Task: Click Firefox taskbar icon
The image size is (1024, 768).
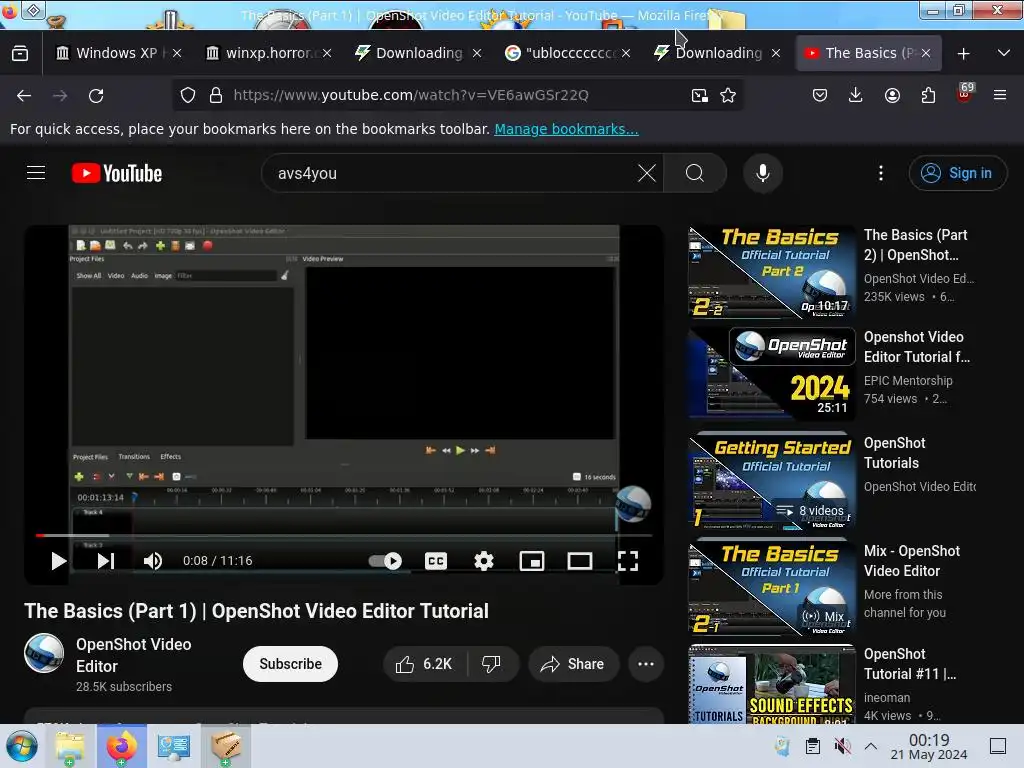Action: click(x=121, y=746)
